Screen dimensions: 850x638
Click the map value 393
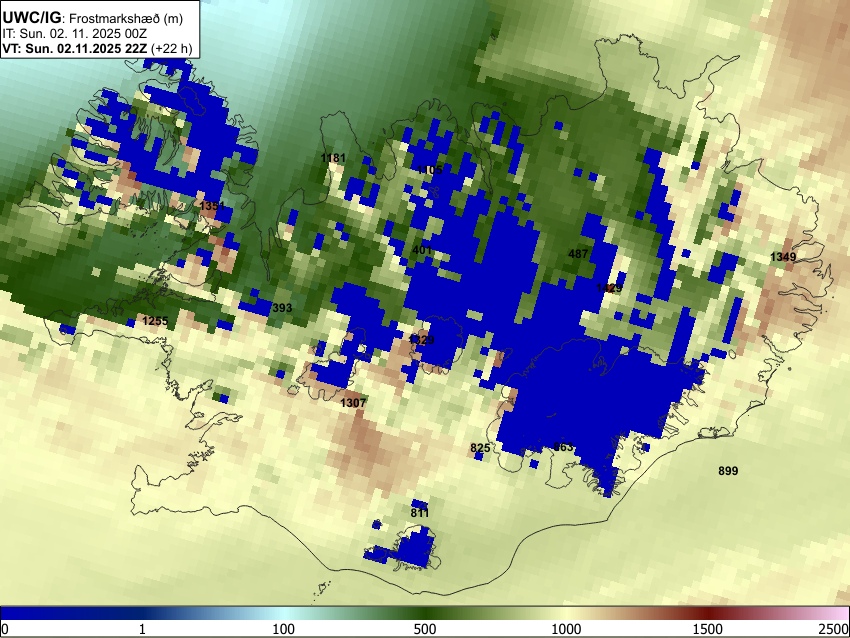tap(282, 308)
